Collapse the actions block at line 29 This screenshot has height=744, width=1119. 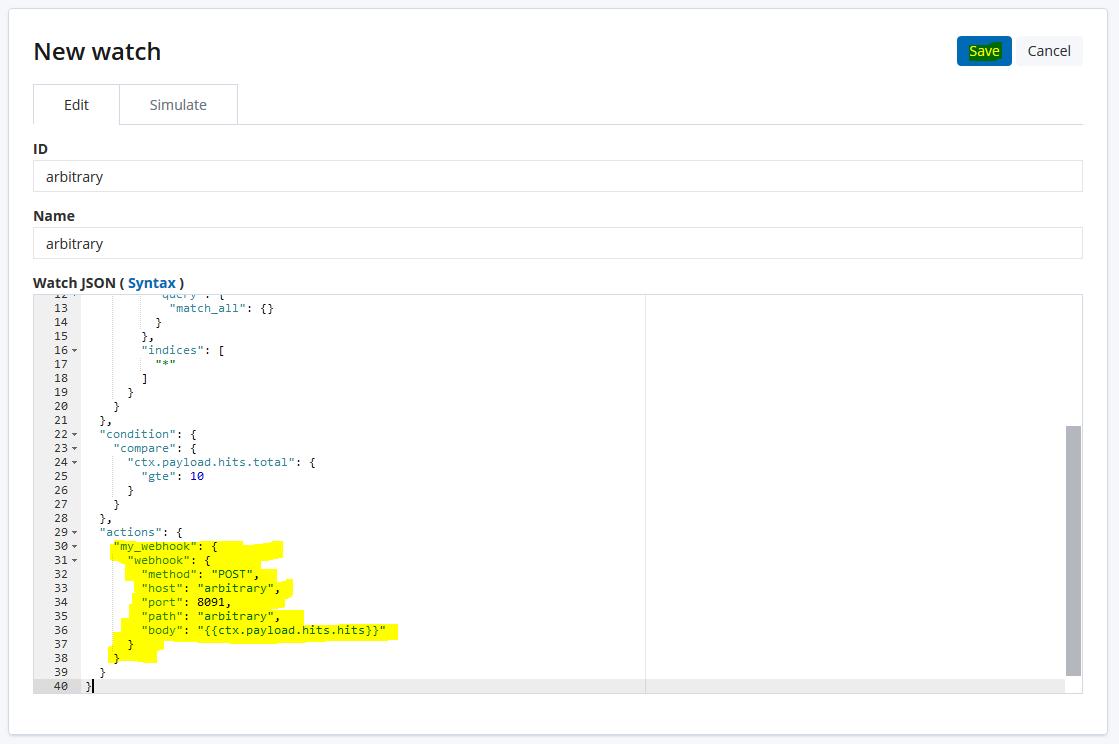74,532
